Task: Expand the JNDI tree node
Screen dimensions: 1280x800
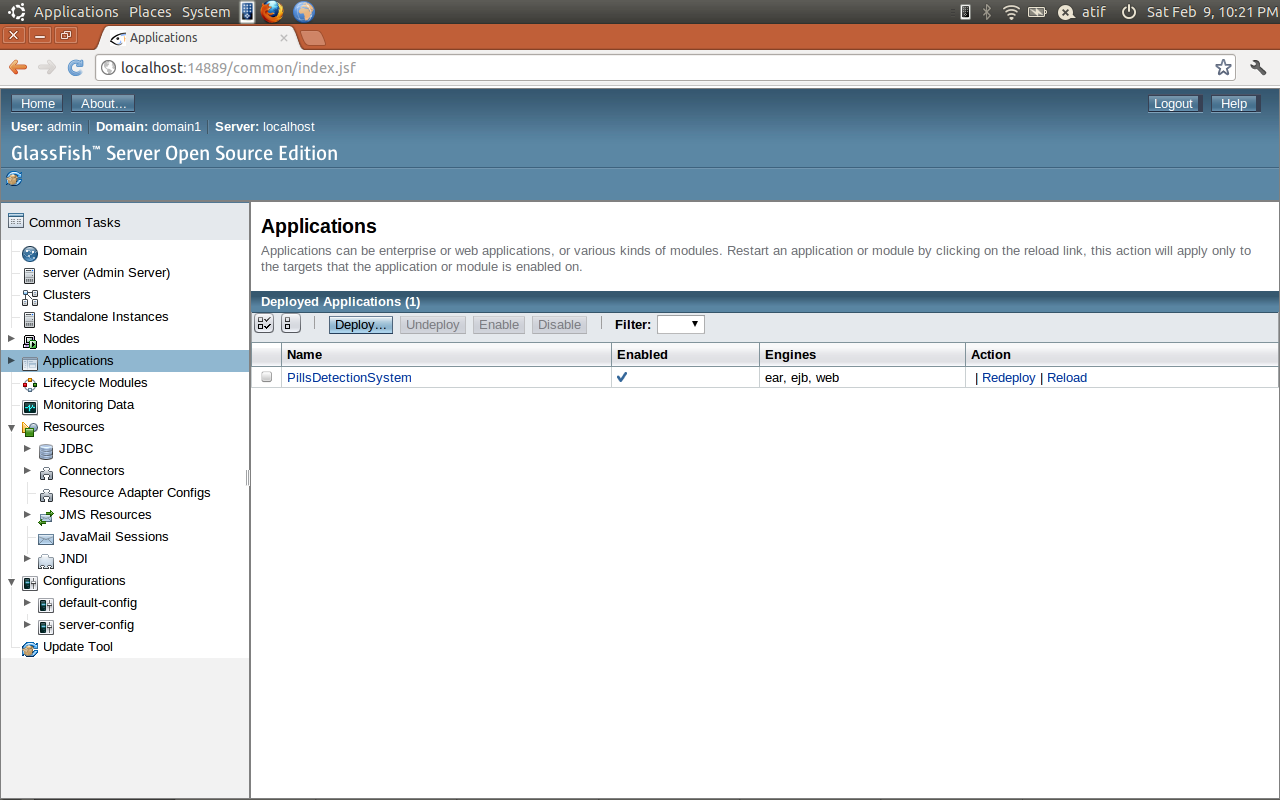Action: coord(27,558)
